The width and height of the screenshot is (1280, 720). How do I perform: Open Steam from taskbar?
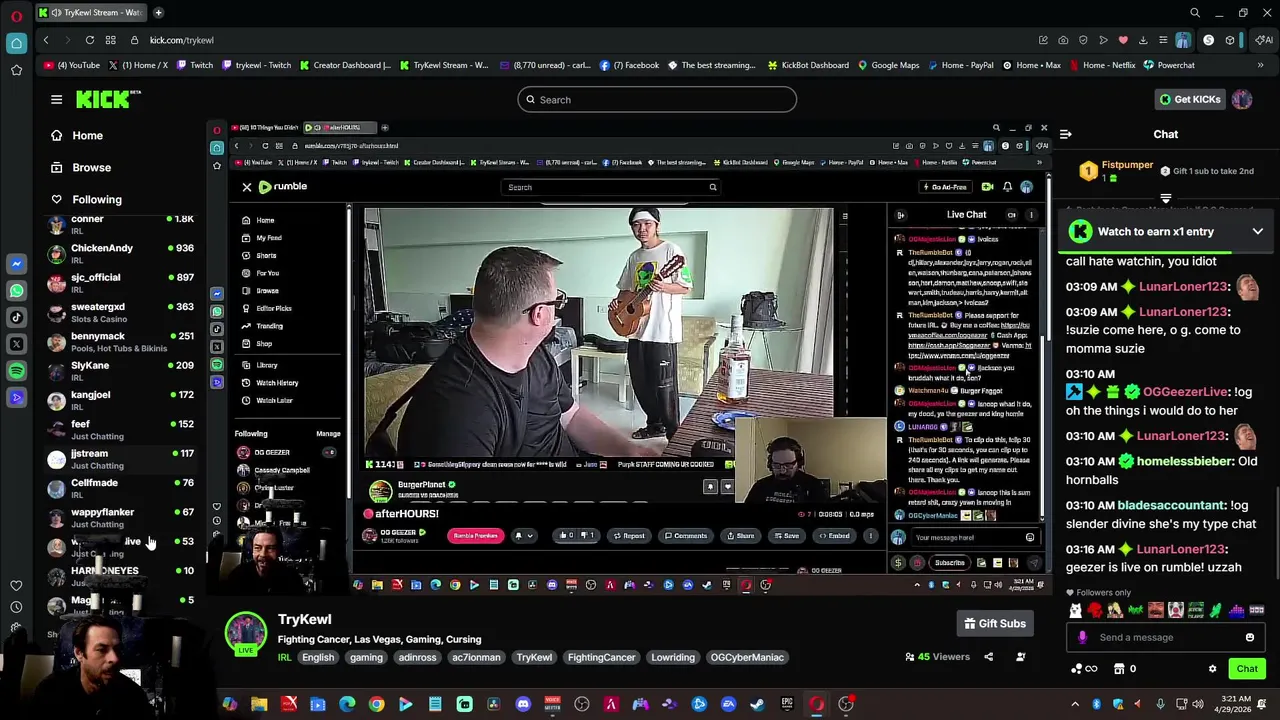click(757, 704)
